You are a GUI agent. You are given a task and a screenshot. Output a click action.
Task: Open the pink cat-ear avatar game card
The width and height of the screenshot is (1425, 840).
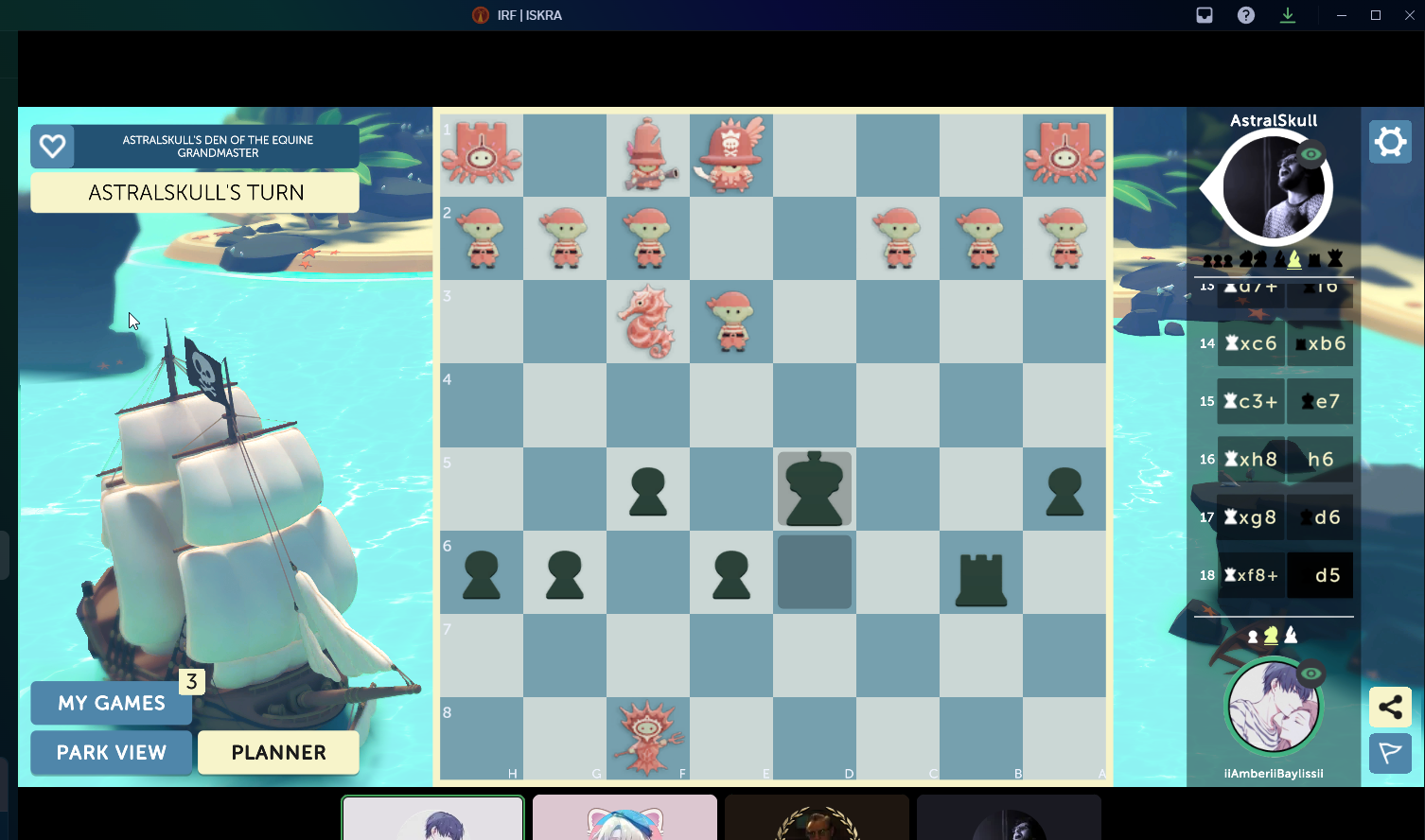(625, 817)
